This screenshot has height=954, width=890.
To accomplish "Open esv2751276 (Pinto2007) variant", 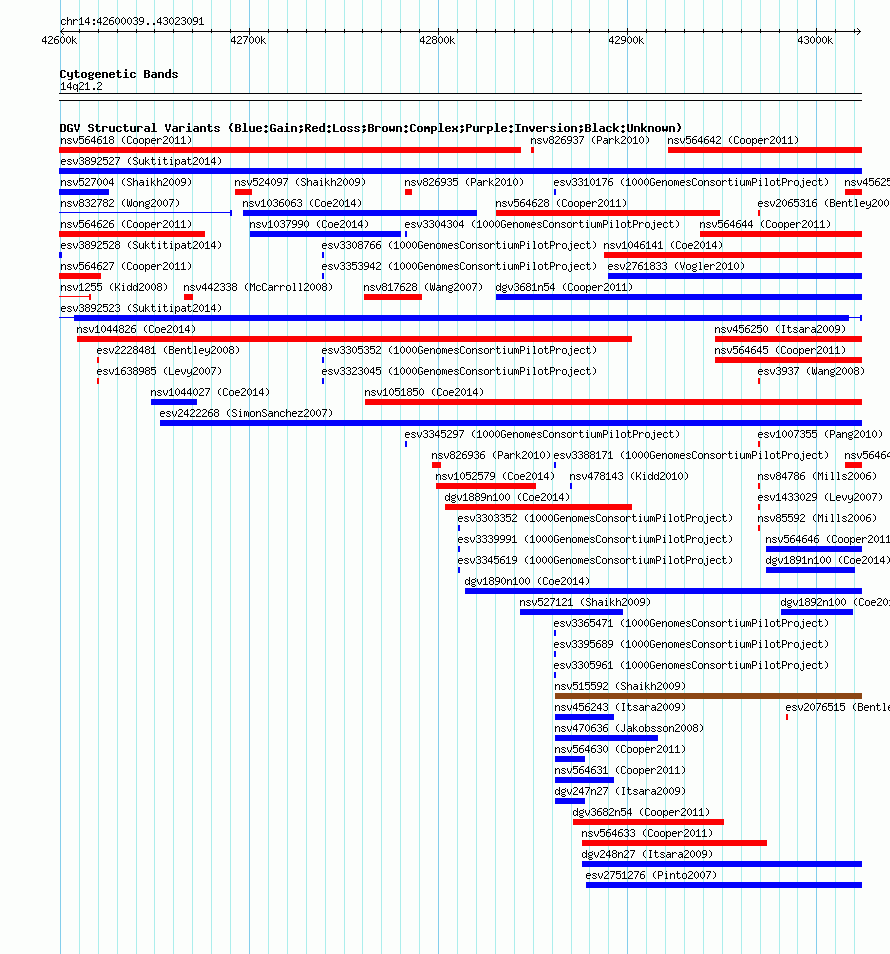I will [652, 876].
